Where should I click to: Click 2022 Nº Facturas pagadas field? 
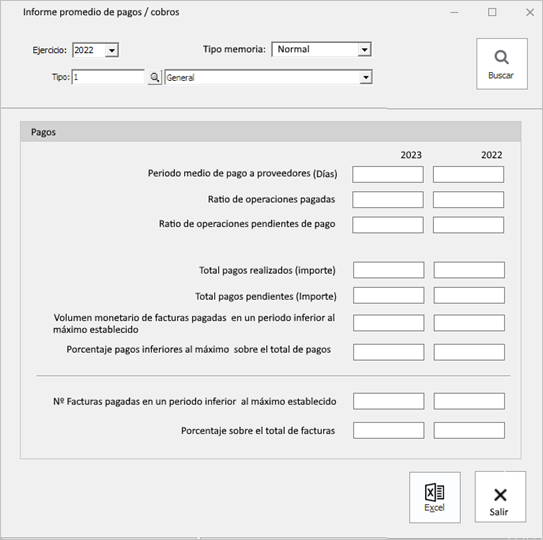(x=469, y=401)
